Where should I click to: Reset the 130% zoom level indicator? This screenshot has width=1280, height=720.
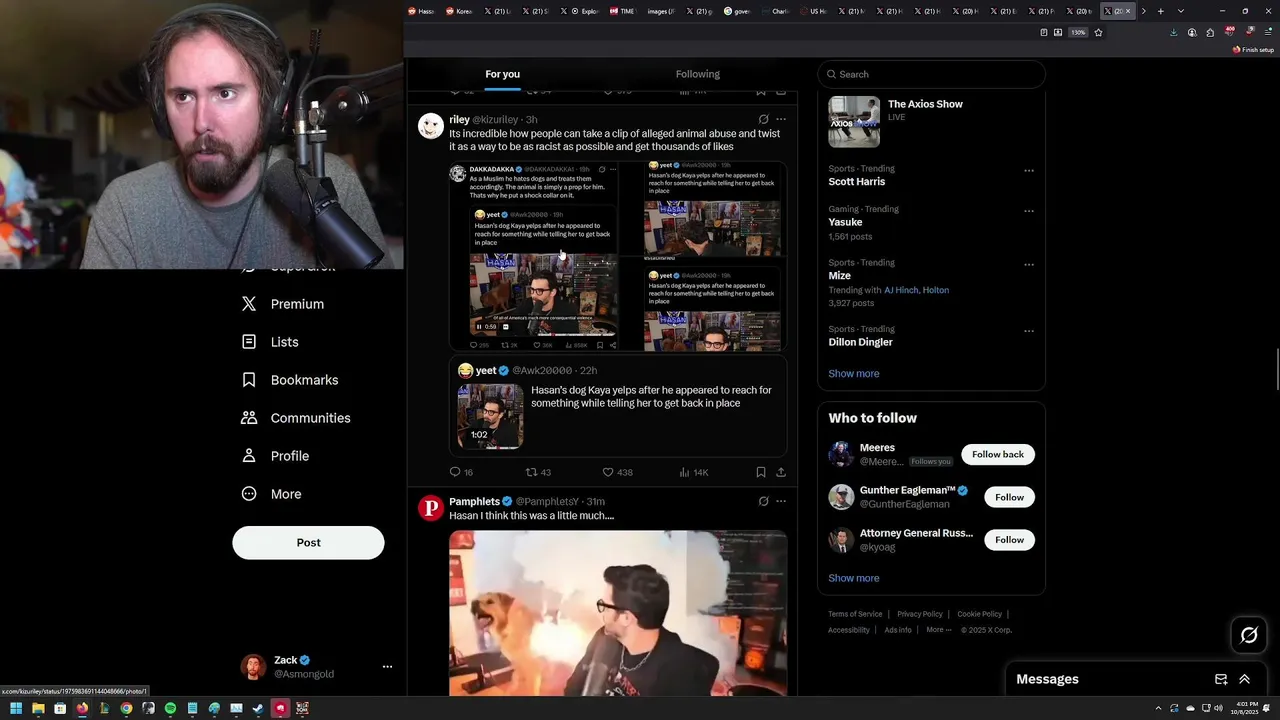click(x=1078, y=32)
